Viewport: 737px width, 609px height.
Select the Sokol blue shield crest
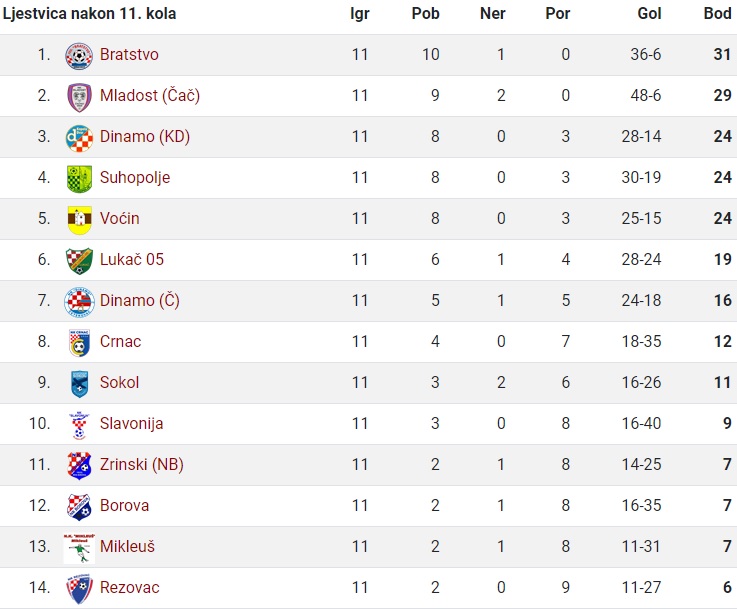79,384
